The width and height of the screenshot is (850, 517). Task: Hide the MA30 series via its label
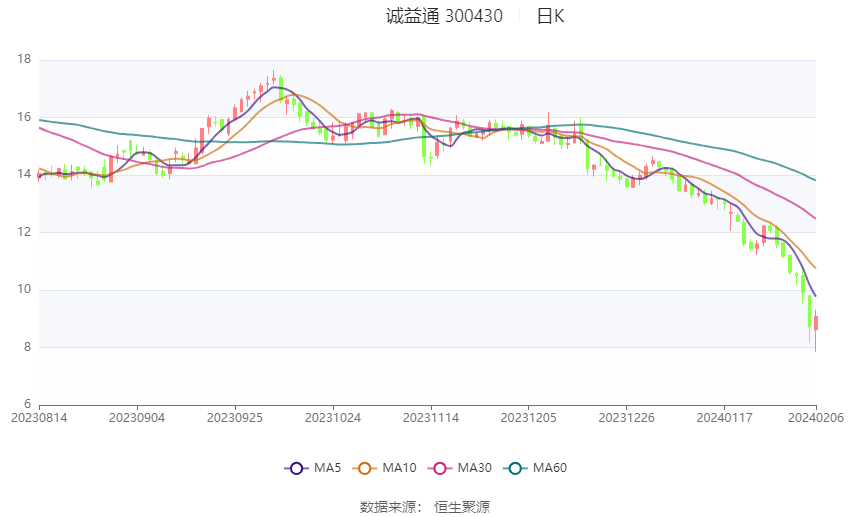click(x=474, y=468)
